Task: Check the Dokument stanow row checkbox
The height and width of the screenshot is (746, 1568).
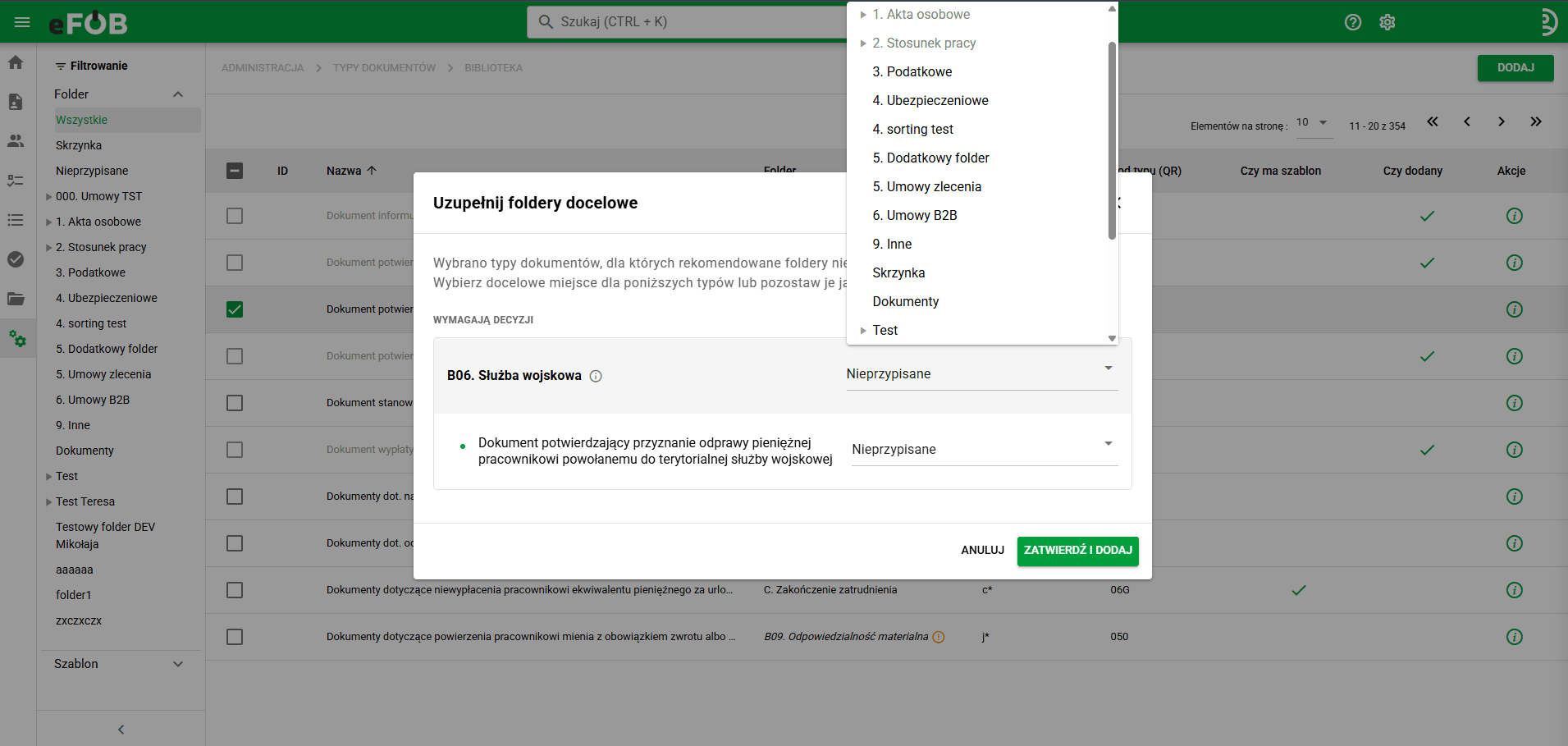Action: (235, 403)
